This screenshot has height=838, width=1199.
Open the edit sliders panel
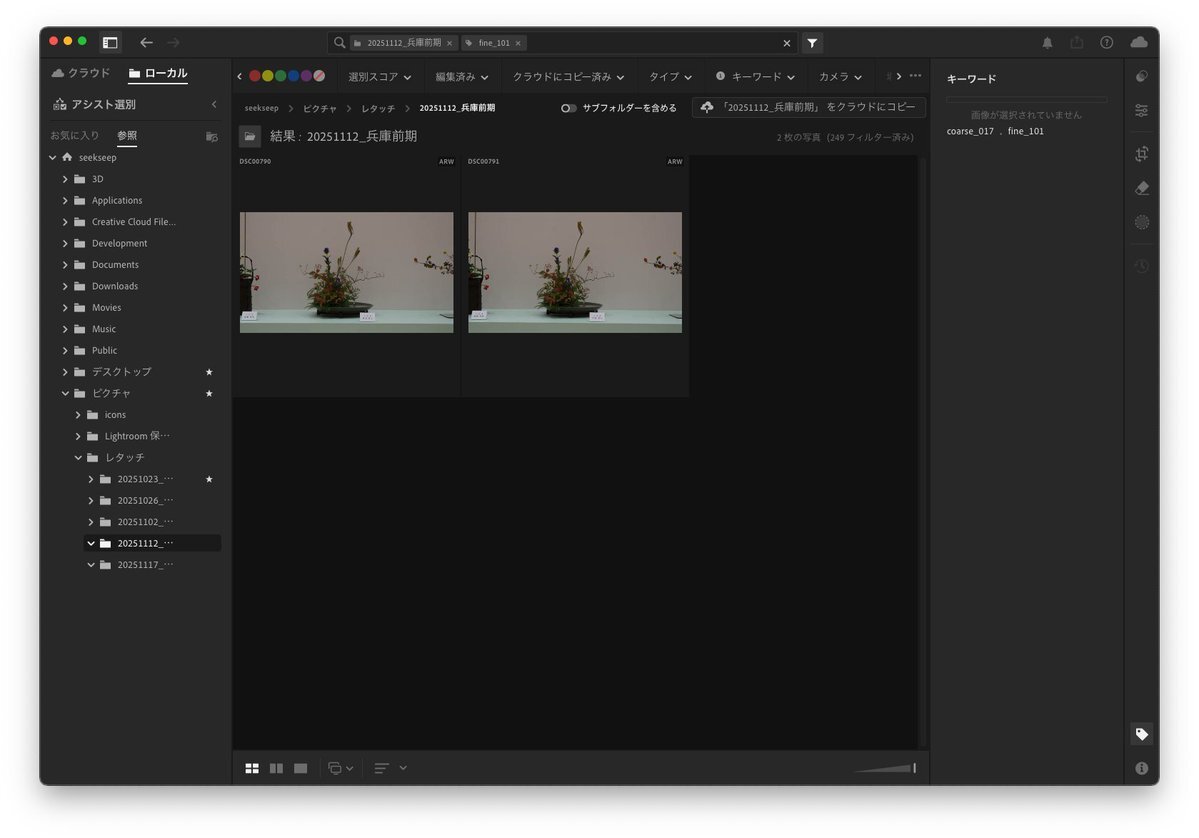point(1141,110)
